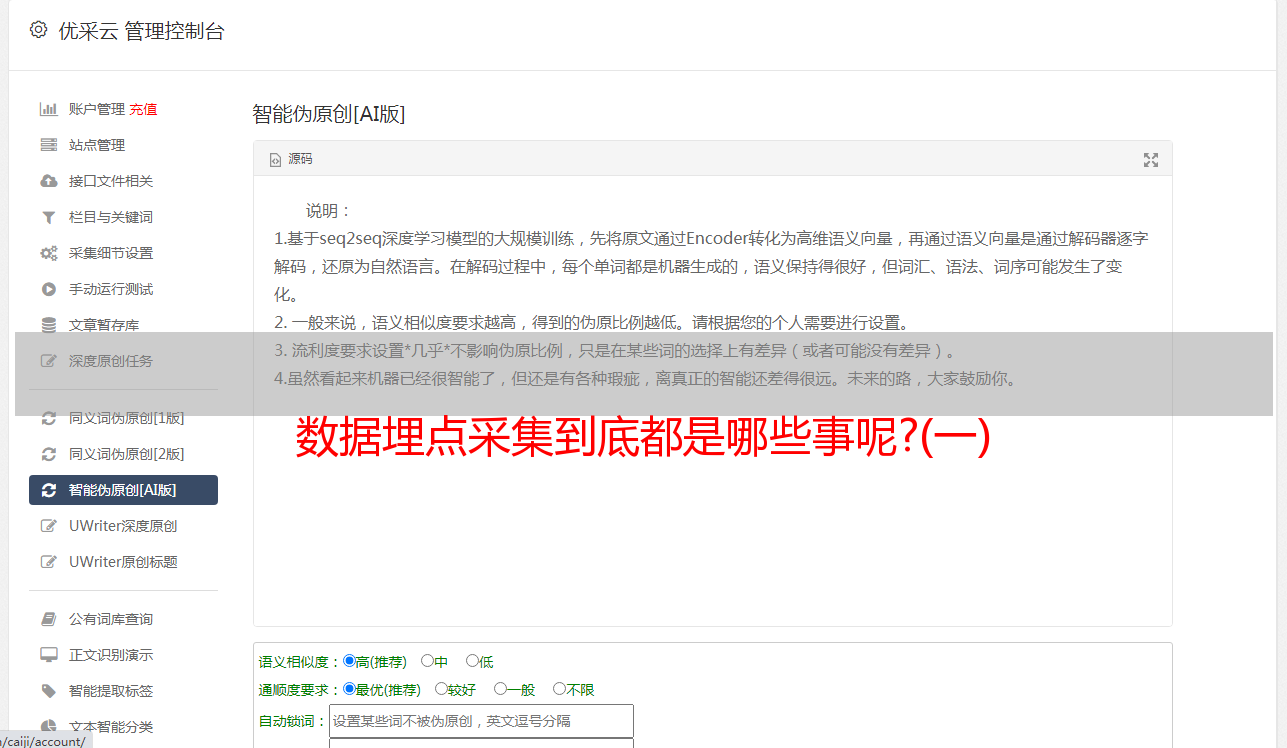Click the gear icon beside 优采云 管理控制台
This screenshot has width=1287, height=748.
pos(38,30)
